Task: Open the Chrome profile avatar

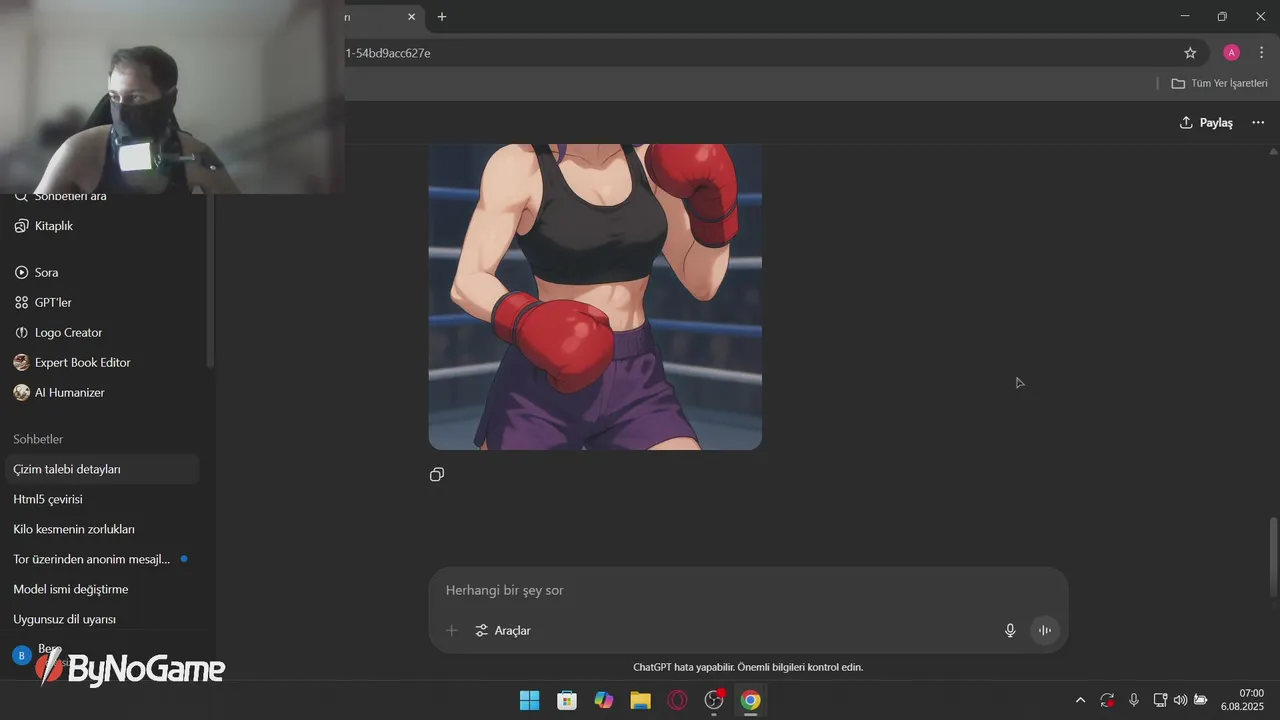Action: (1231, 53)
